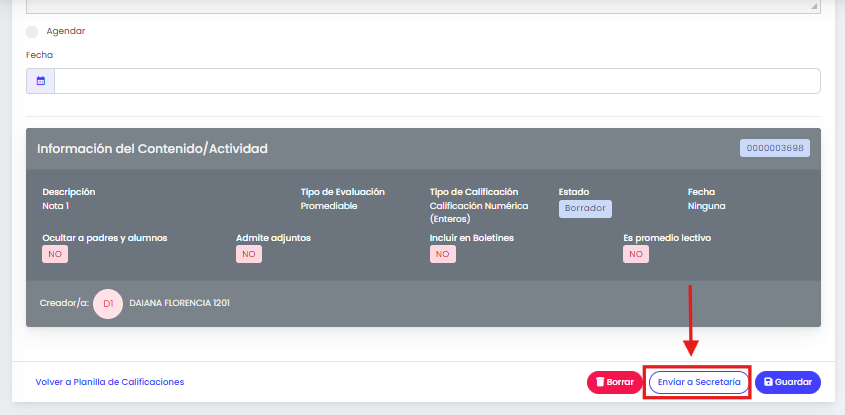Click the NO badge under Incluir en Boletines
The width and height of the screenshot is (845, 415).
(x=442, y=254)
